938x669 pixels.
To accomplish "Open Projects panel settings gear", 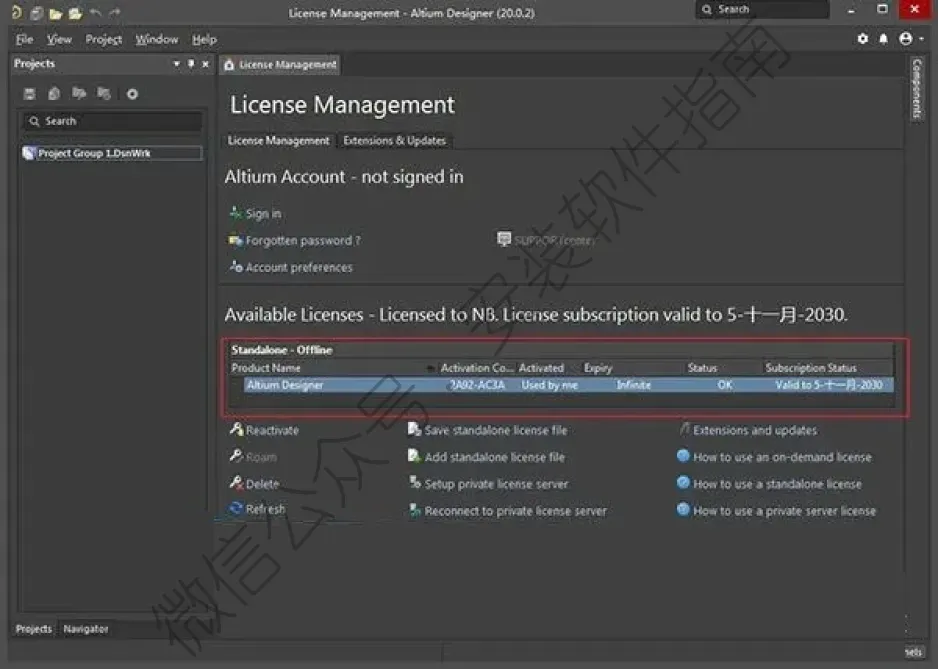I will click(x=132, y=94).
